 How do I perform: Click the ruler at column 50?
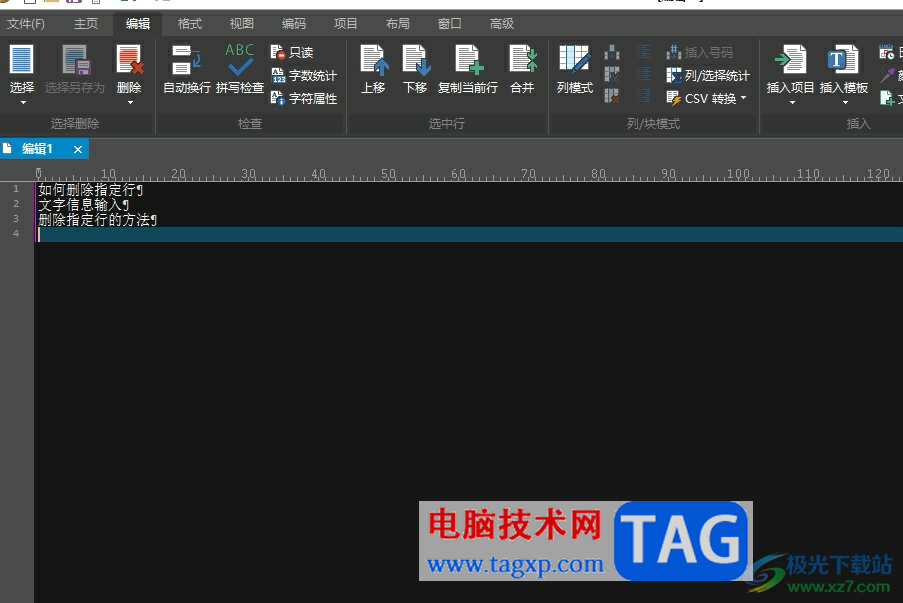click(x=388, y=174)
